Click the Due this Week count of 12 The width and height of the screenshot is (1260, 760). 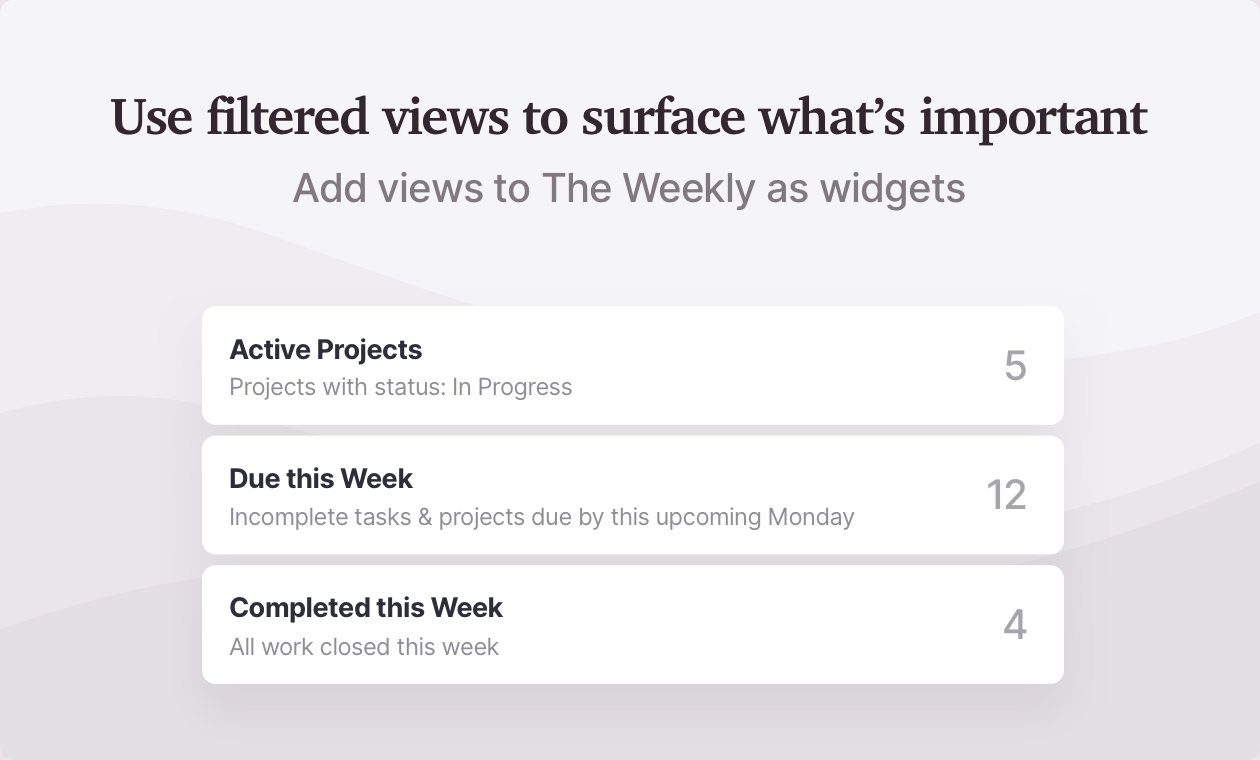pyautogui.click(x=1006, y=495)
